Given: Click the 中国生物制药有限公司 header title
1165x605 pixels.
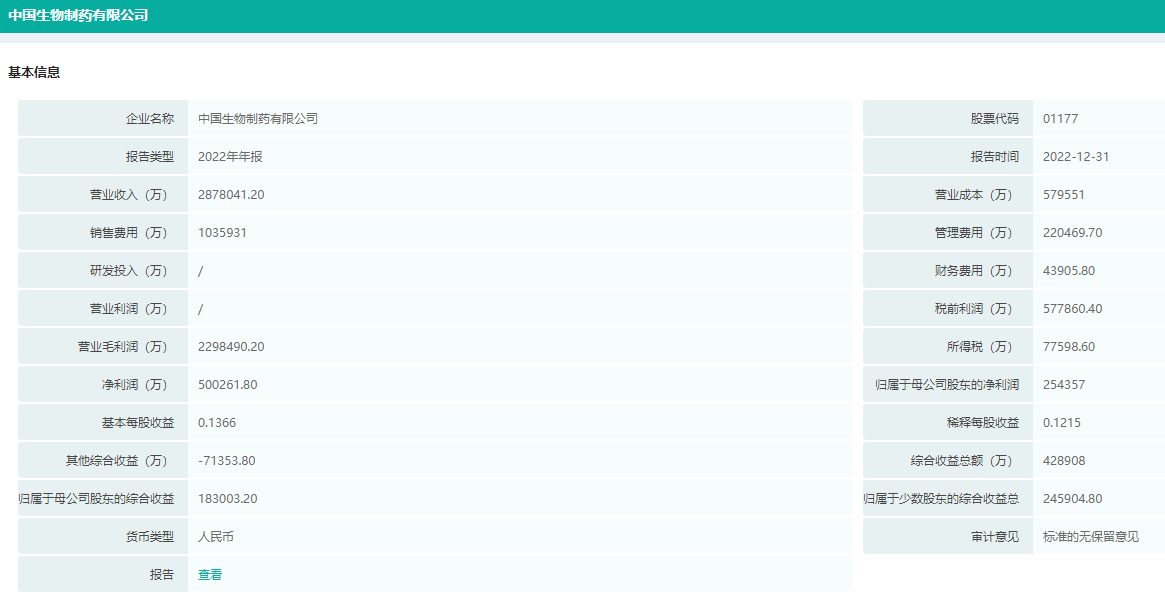Looking at the screenshot, I should pos(78,15).
